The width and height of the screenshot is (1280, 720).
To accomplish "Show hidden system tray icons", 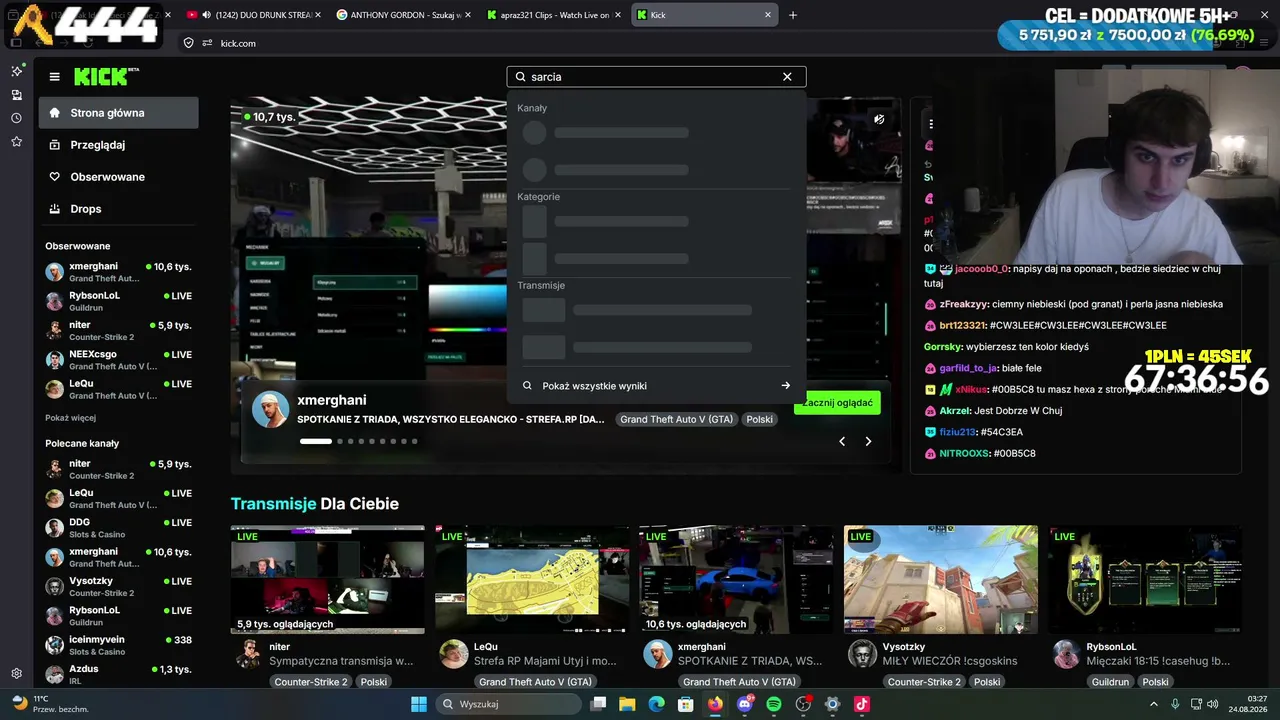I will coord(1154,704).
